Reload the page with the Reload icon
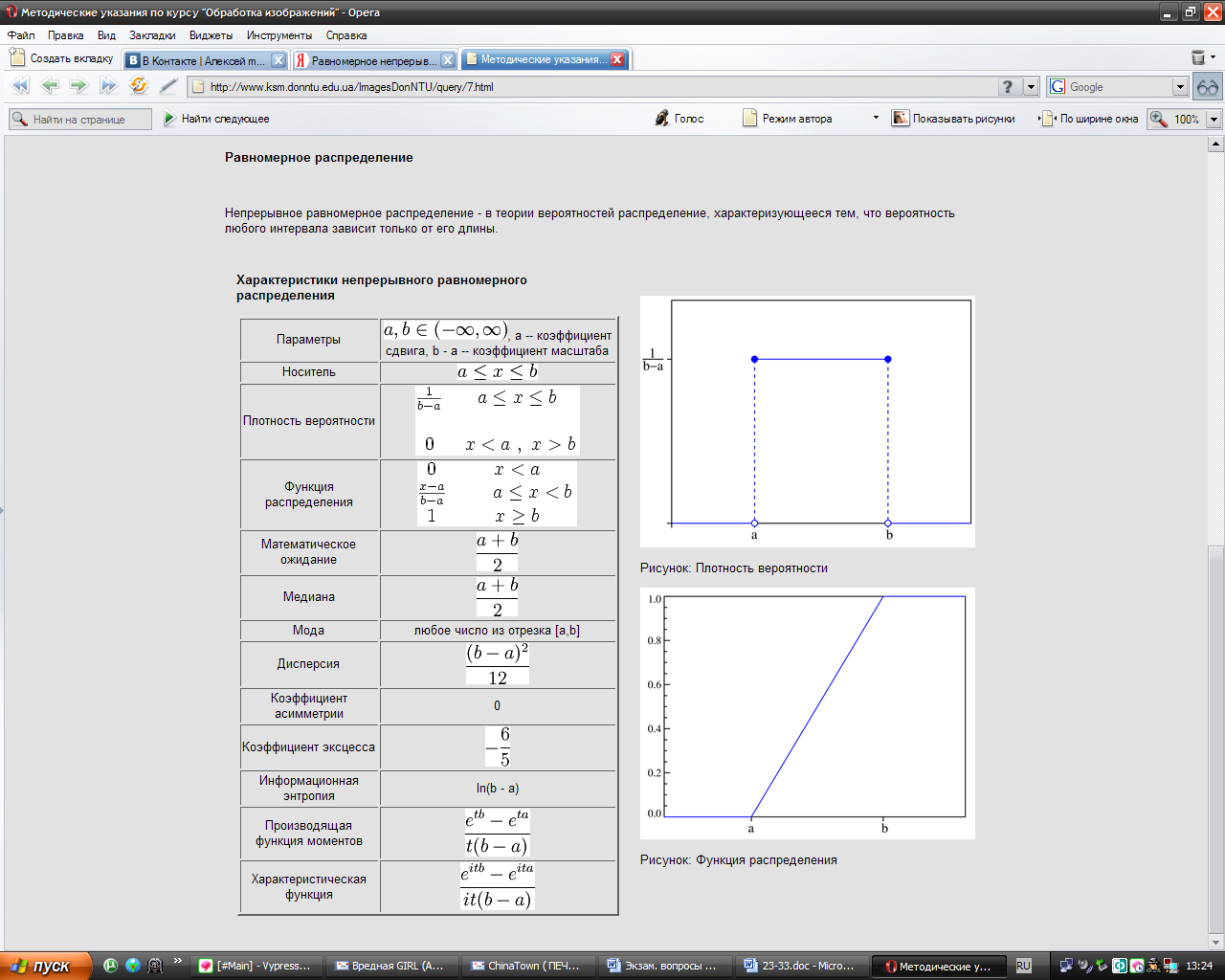The width and height of the screenshot is (1225, 980). point(139,86)
